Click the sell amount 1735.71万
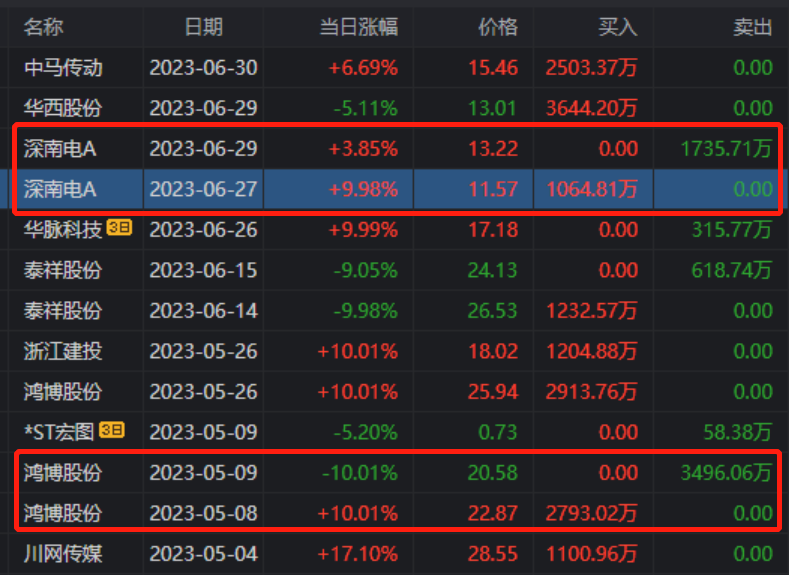 click(x=726, y=149)
